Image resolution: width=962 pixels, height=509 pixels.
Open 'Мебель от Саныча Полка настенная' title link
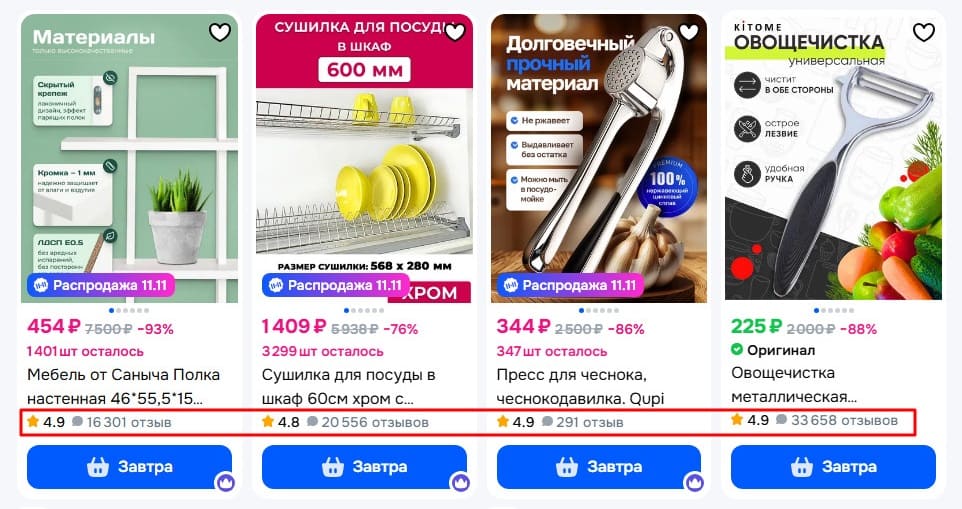pyautogui.click(x=123, y=386)
